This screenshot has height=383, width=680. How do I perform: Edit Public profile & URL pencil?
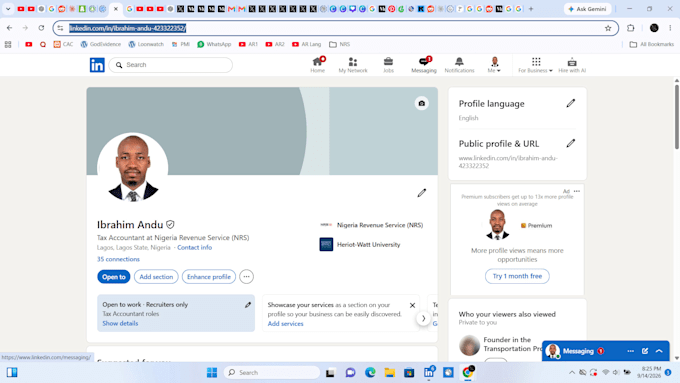pos(571,143)
